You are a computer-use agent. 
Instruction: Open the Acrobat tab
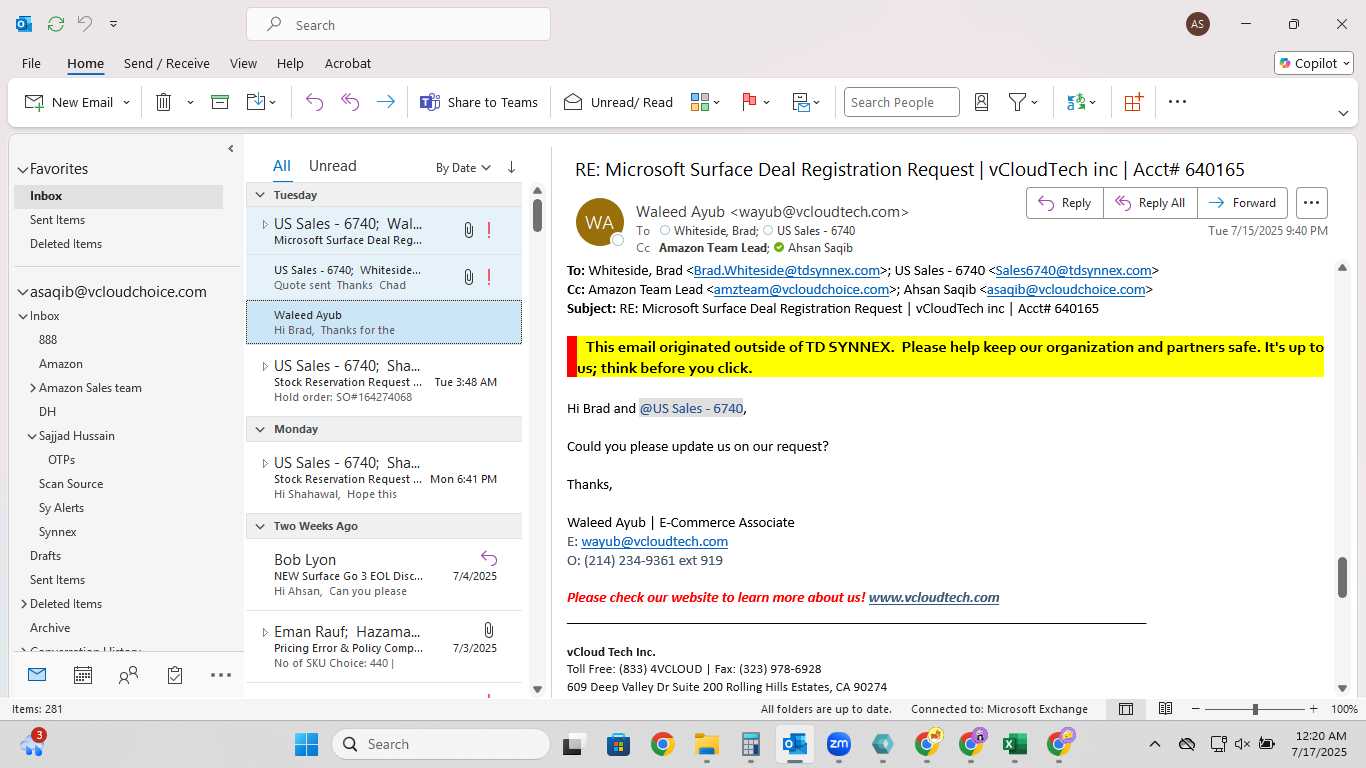pos(348,63)
